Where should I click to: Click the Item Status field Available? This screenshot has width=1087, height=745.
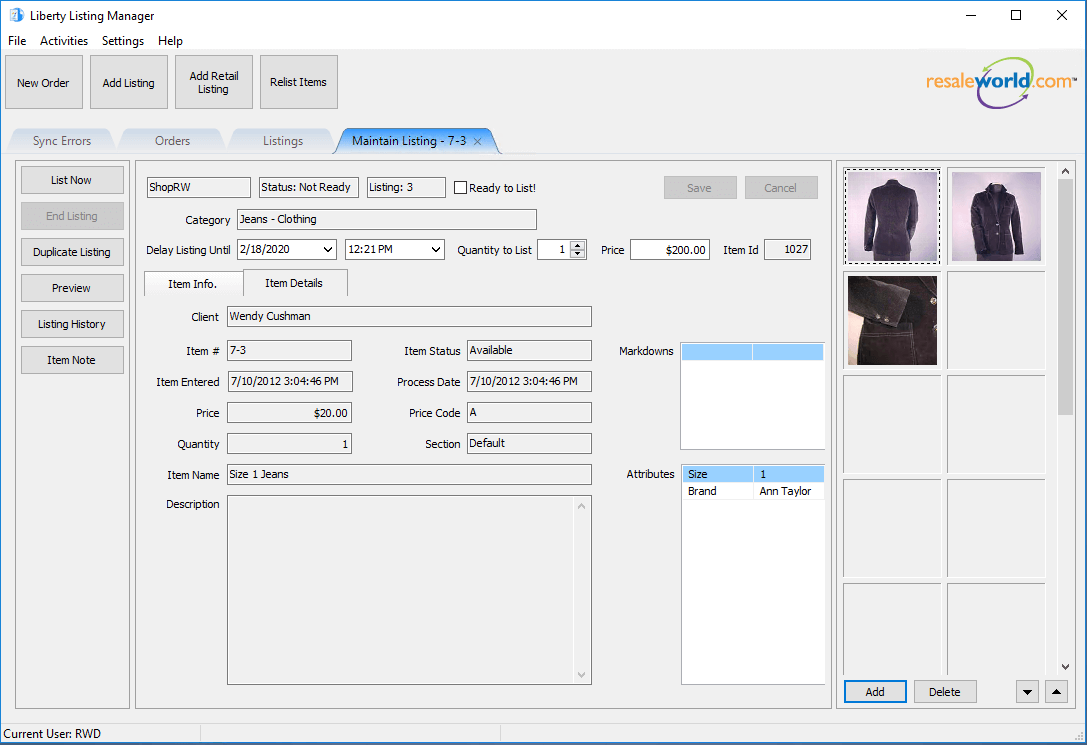(x=529, y=351)
